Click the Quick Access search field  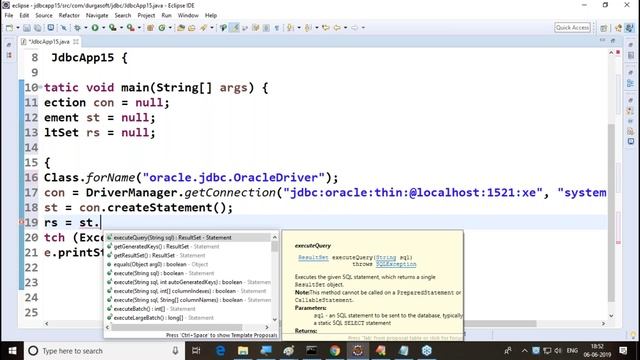(x=573, y=27)
